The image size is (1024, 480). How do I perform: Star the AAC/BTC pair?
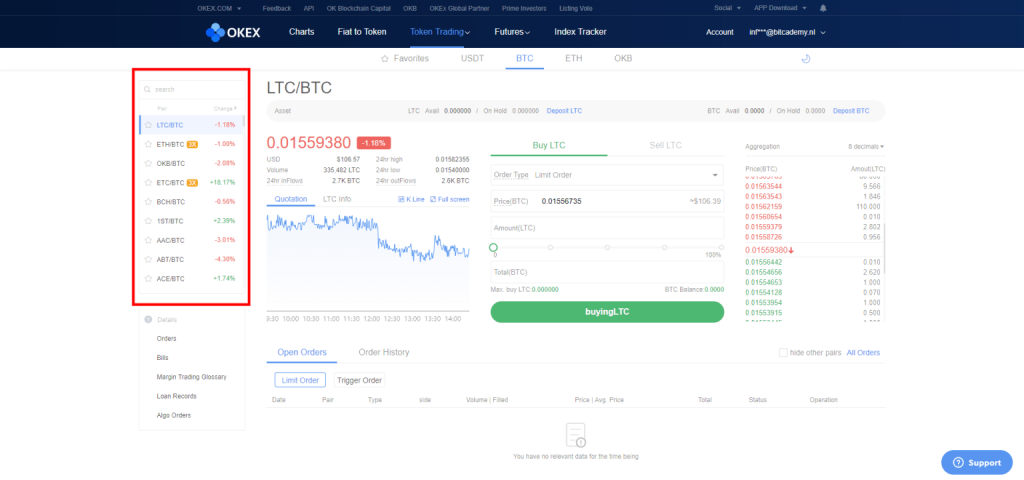point(148,240)
